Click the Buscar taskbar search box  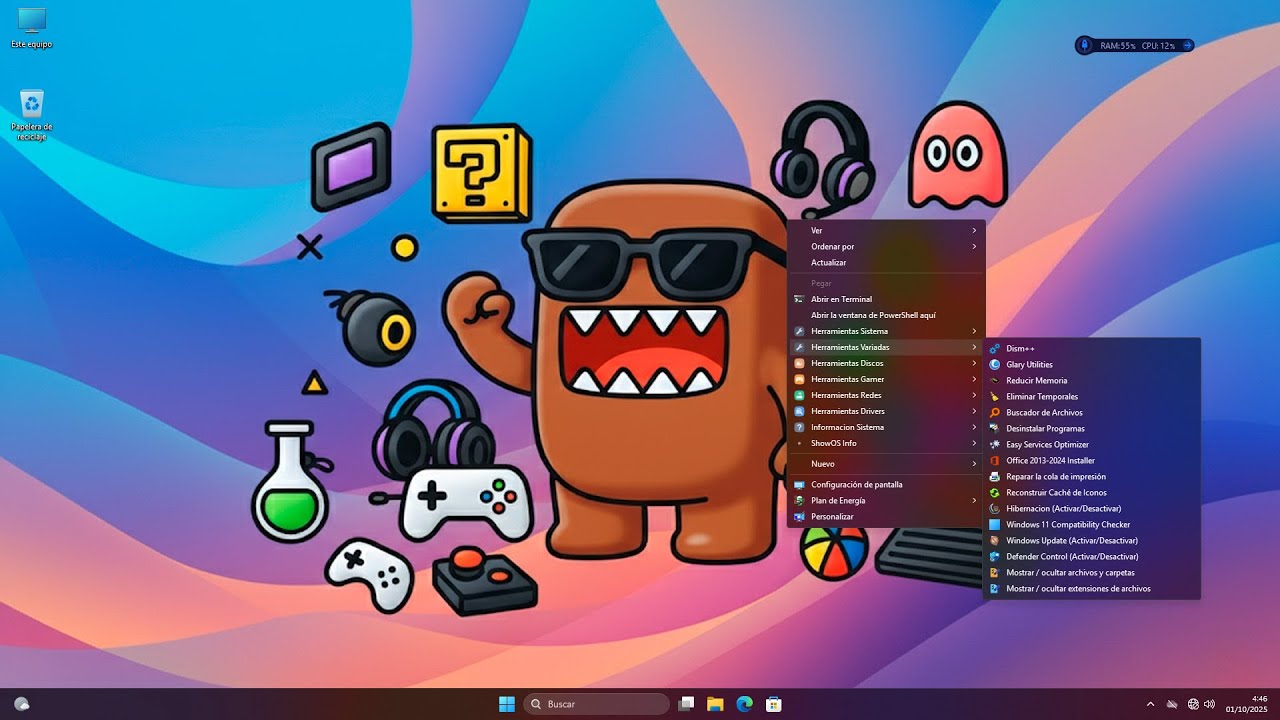[x=597, y=704]
